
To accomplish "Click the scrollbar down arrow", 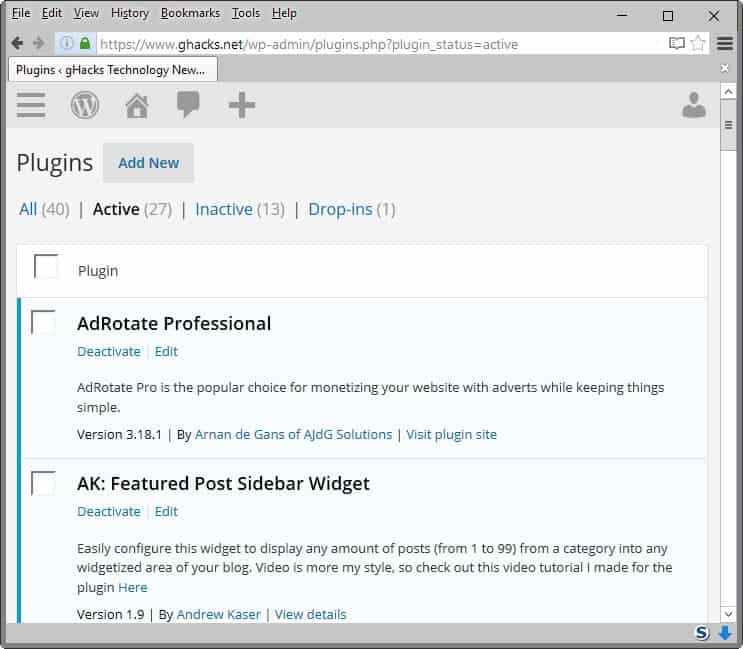I will (728, 614).
